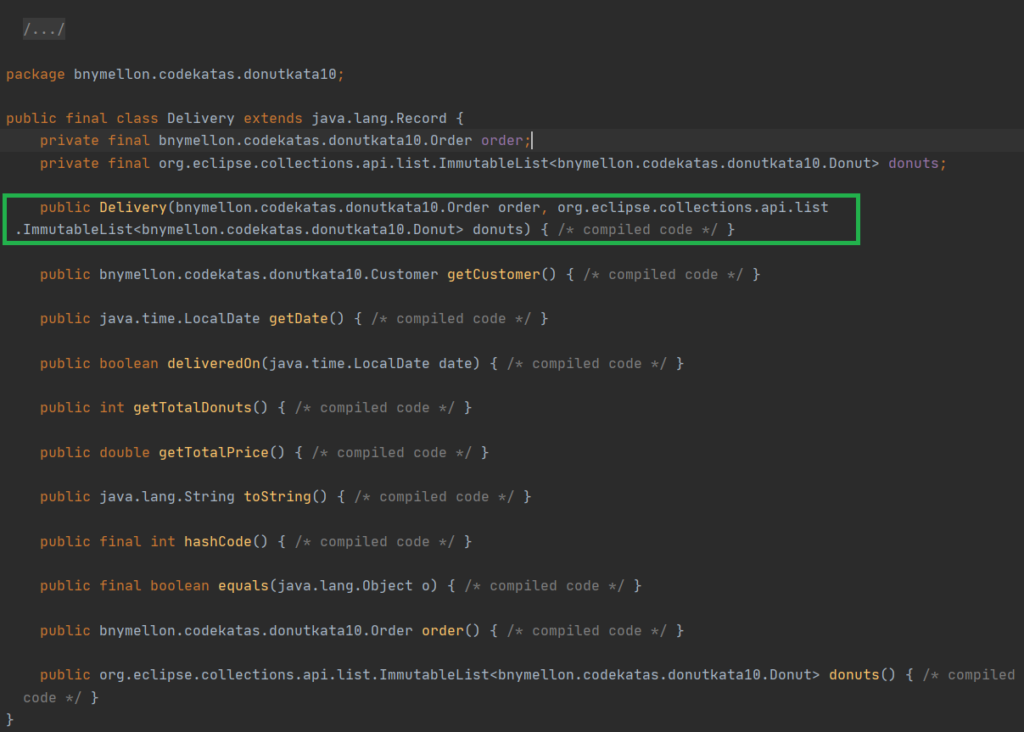This screenshot has height=732, width=1024.
Task: Expand compiled code fold of getTotalPrice
Action: tap(391, 453)
